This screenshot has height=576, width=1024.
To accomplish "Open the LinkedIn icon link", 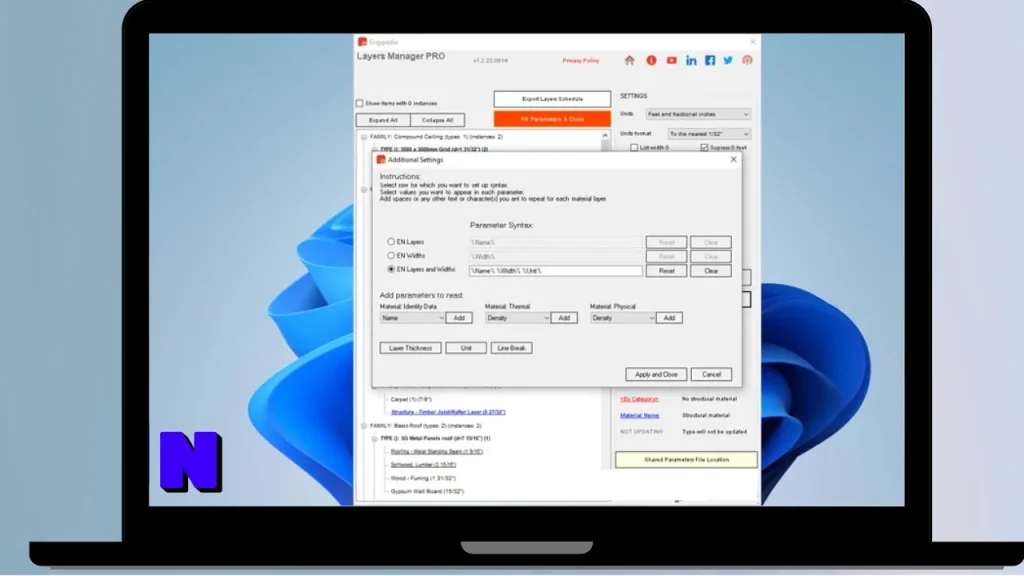I will pyautogui.click(x=691, y=61).
